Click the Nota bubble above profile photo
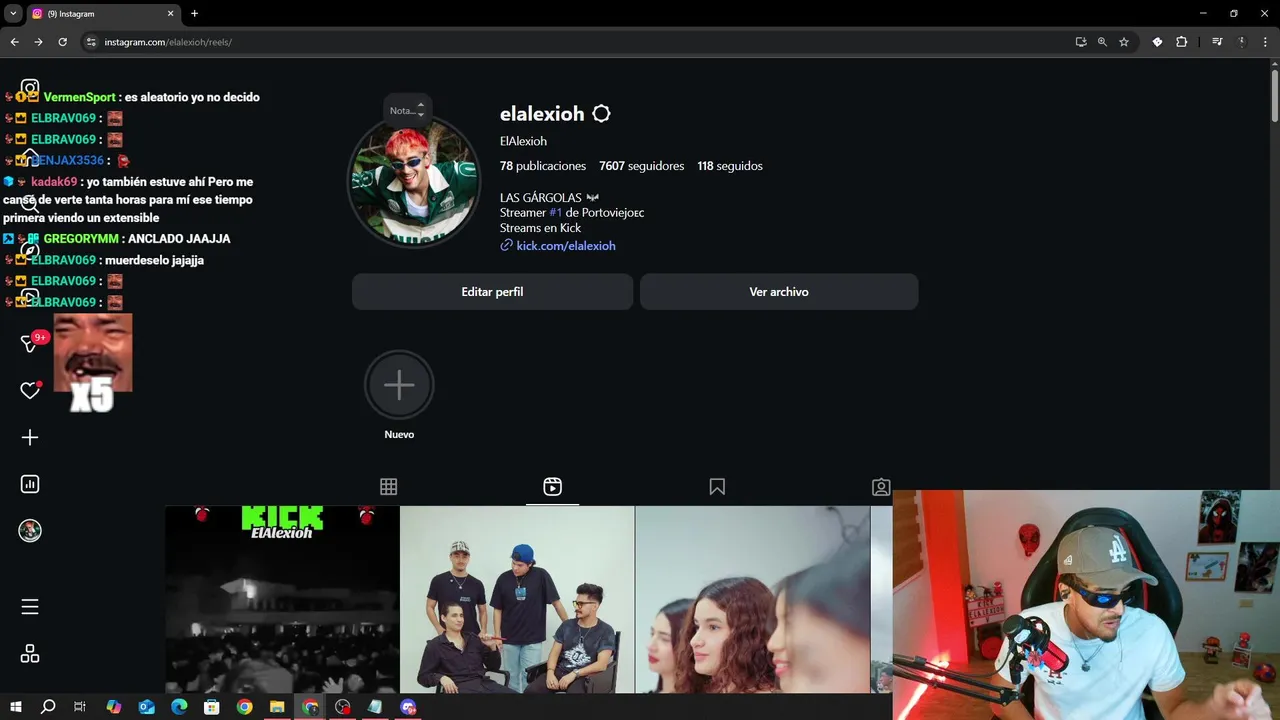This screenshot has height=720, width=1280. coord(407,110)
